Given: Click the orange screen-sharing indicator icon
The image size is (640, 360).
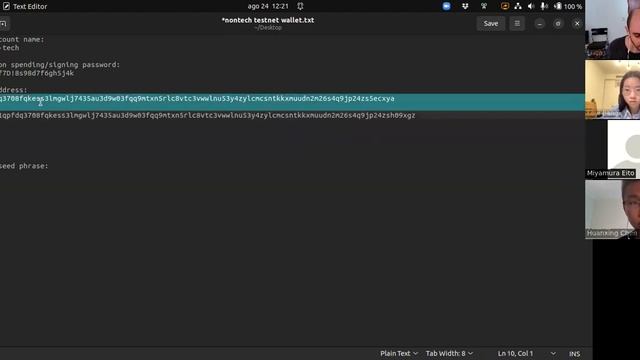Looking at the screenshot, I should (x=505, y=6).
